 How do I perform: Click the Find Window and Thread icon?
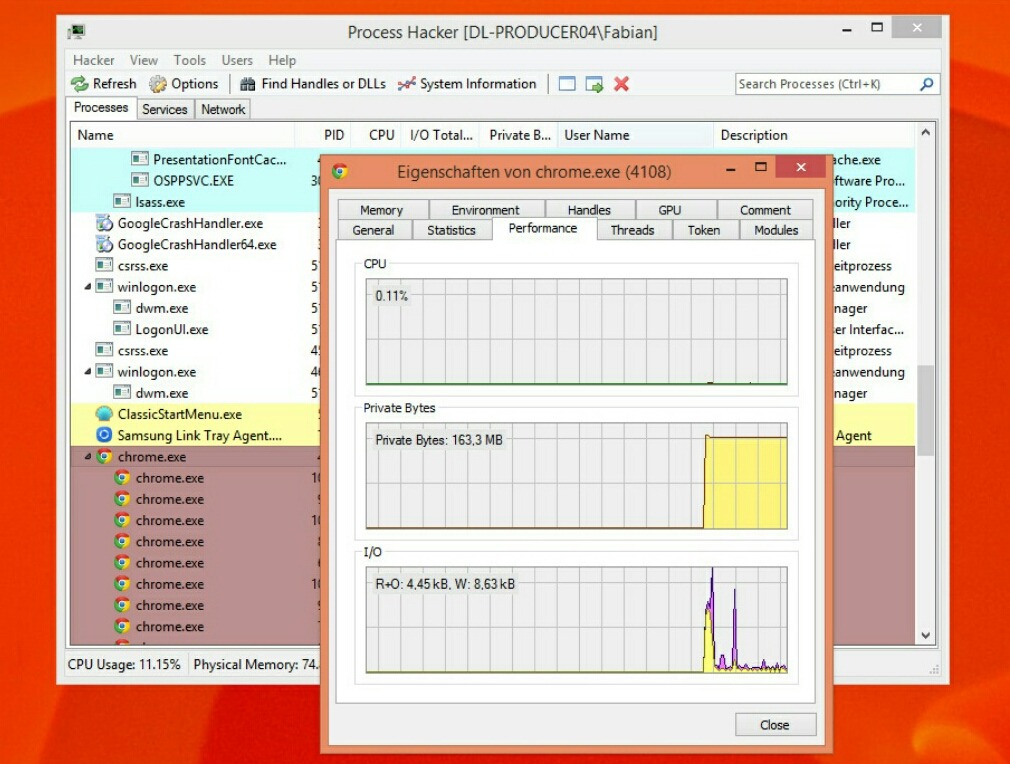594,85
